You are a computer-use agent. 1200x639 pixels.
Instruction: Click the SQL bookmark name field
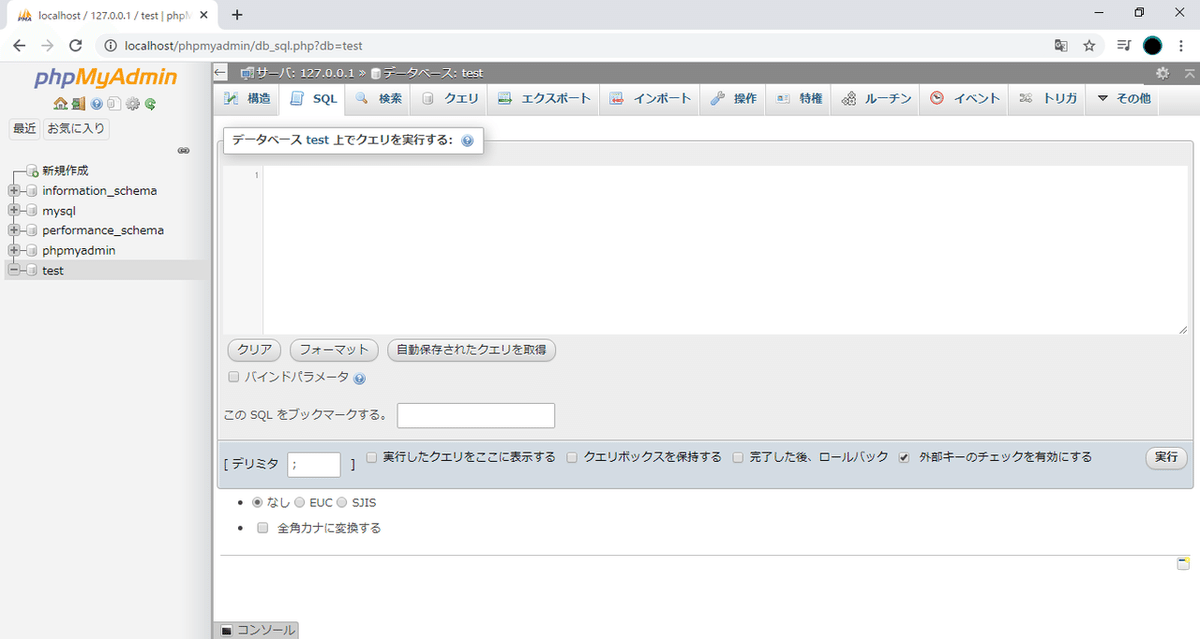[x=476, y=415]
